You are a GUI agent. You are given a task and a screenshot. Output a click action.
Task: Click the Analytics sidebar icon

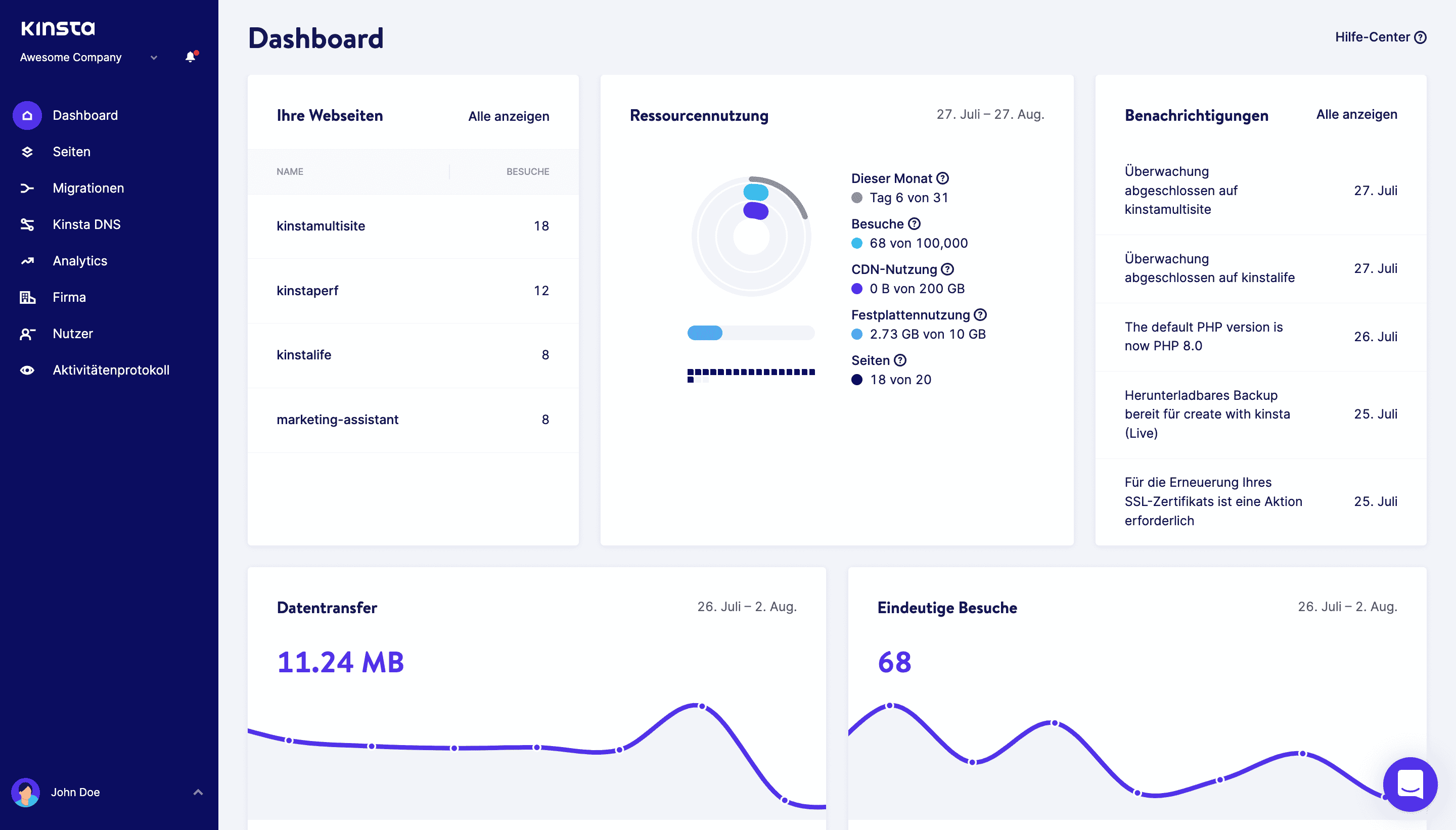pyautogui.click(x=28, y=260)
